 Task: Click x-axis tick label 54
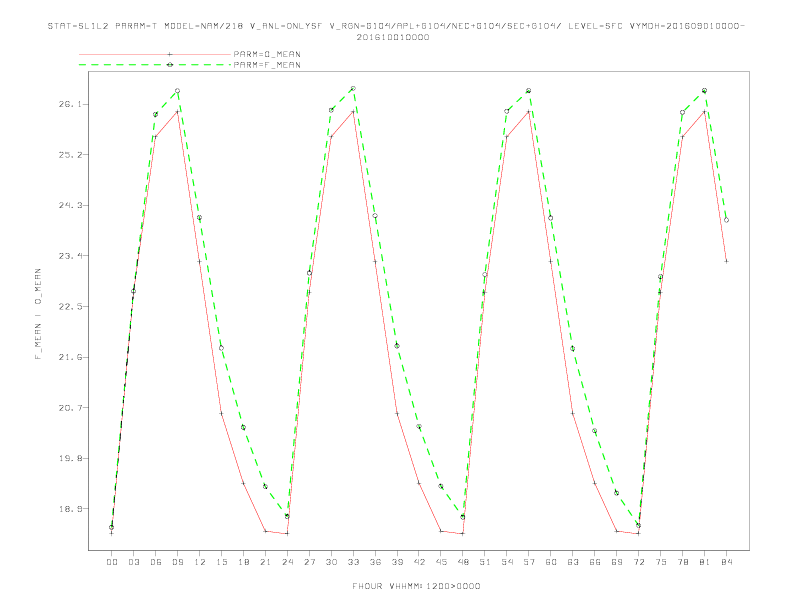pyautogui.click(x=507, y=562)
